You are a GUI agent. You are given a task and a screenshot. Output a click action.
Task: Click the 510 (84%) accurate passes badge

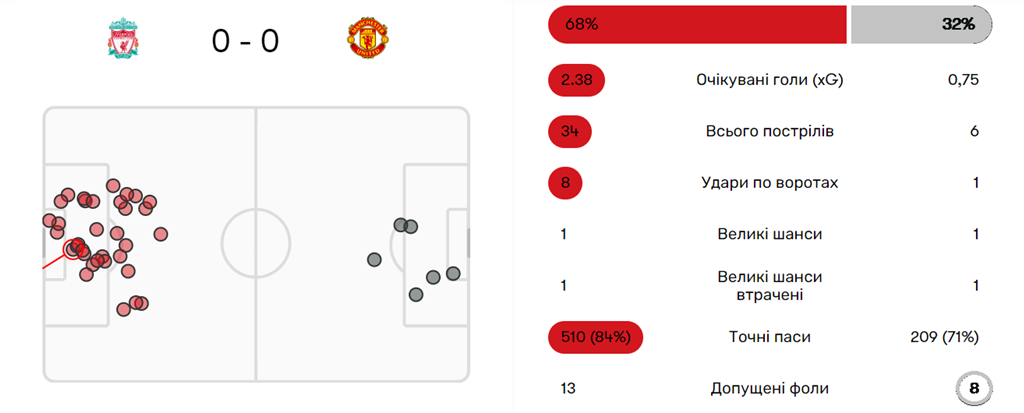(595, 337)
